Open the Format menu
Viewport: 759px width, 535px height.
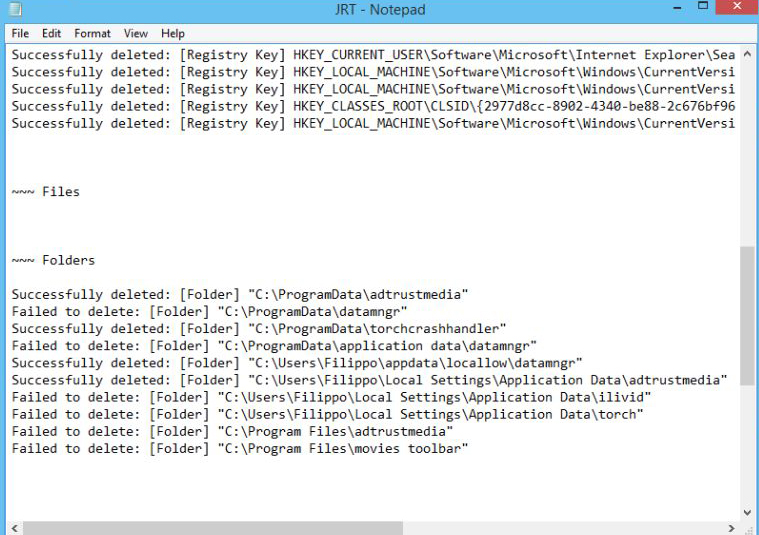(x=92, y=33)
